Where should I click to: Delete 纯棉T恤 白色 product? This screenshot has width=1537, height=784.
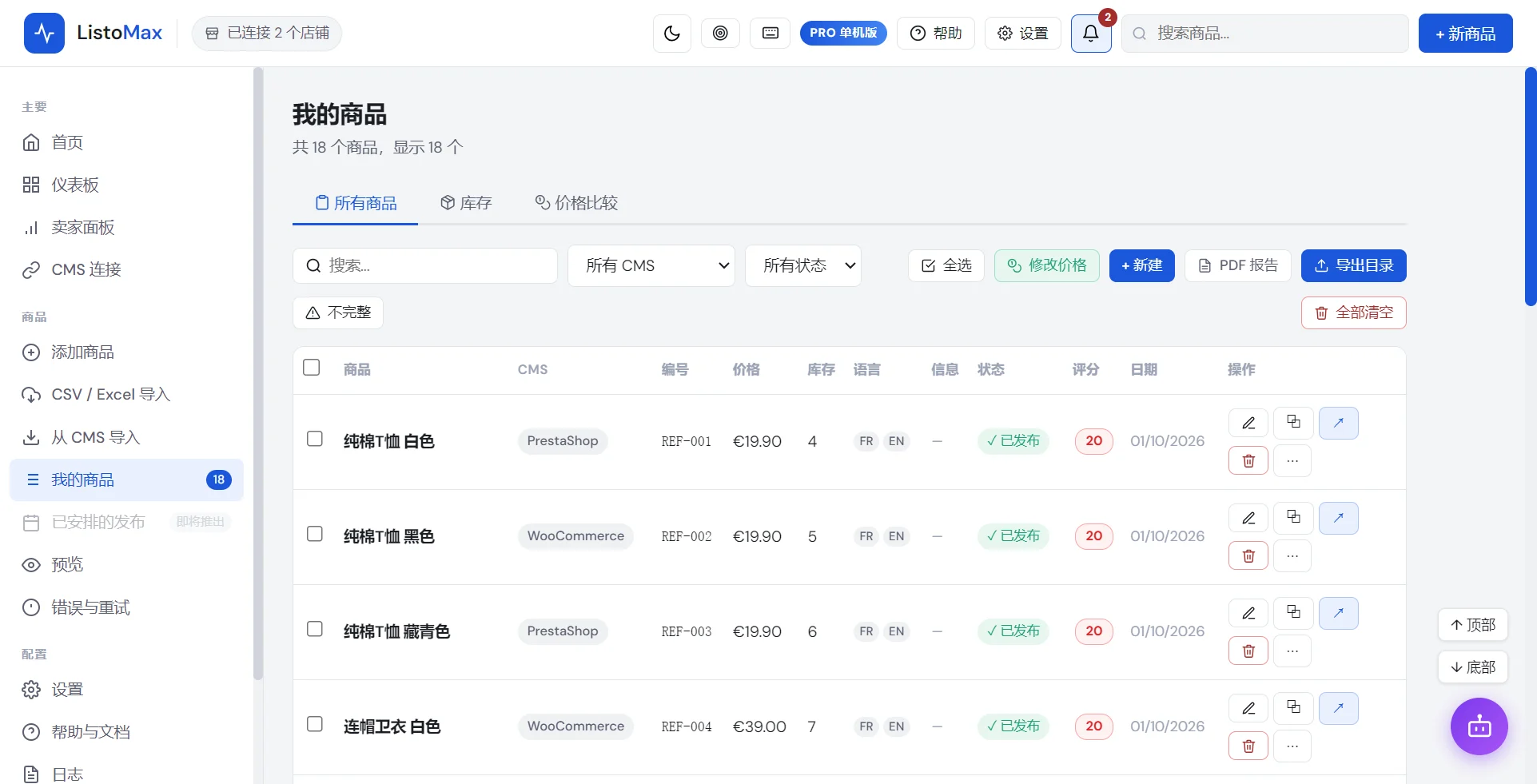[1248, 460]
